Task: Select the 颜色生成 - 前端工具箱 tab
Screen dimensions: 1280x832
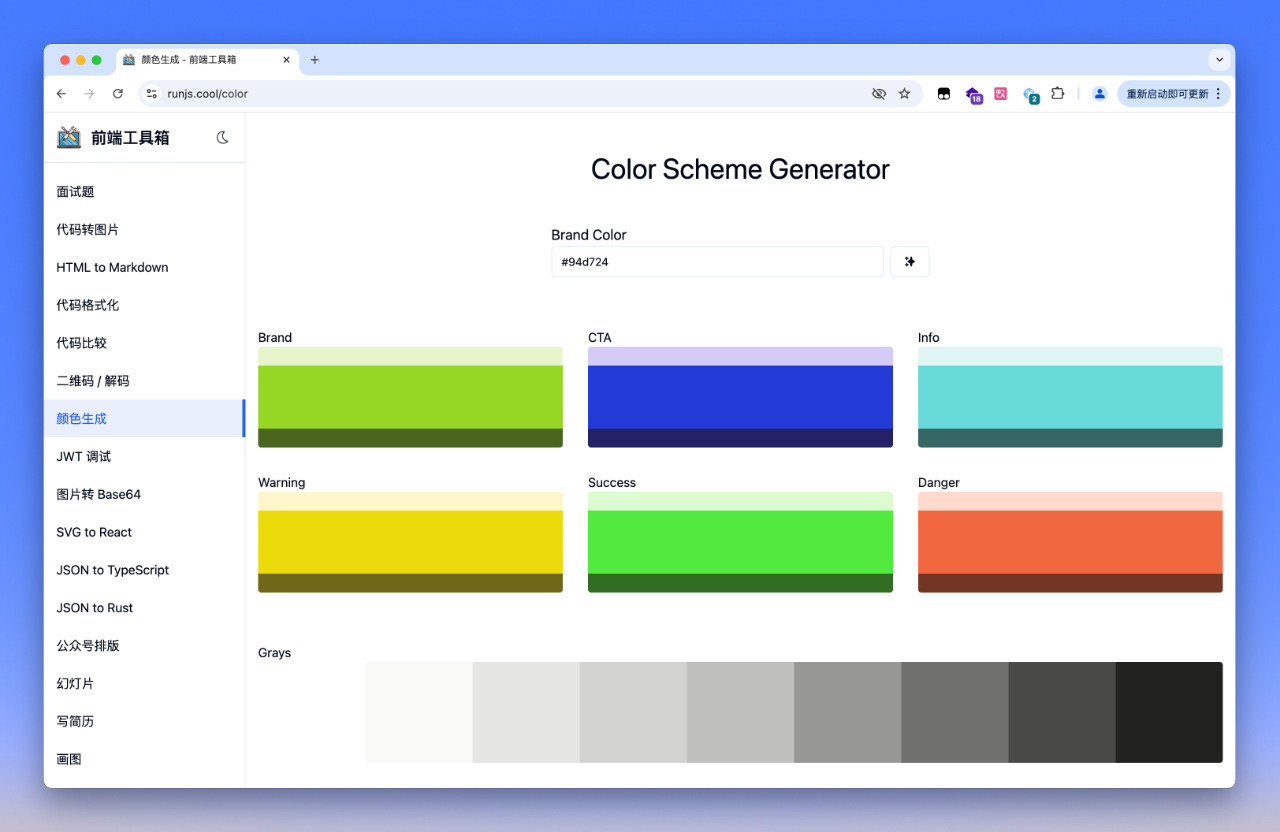Action: click(x=207, y=60)
